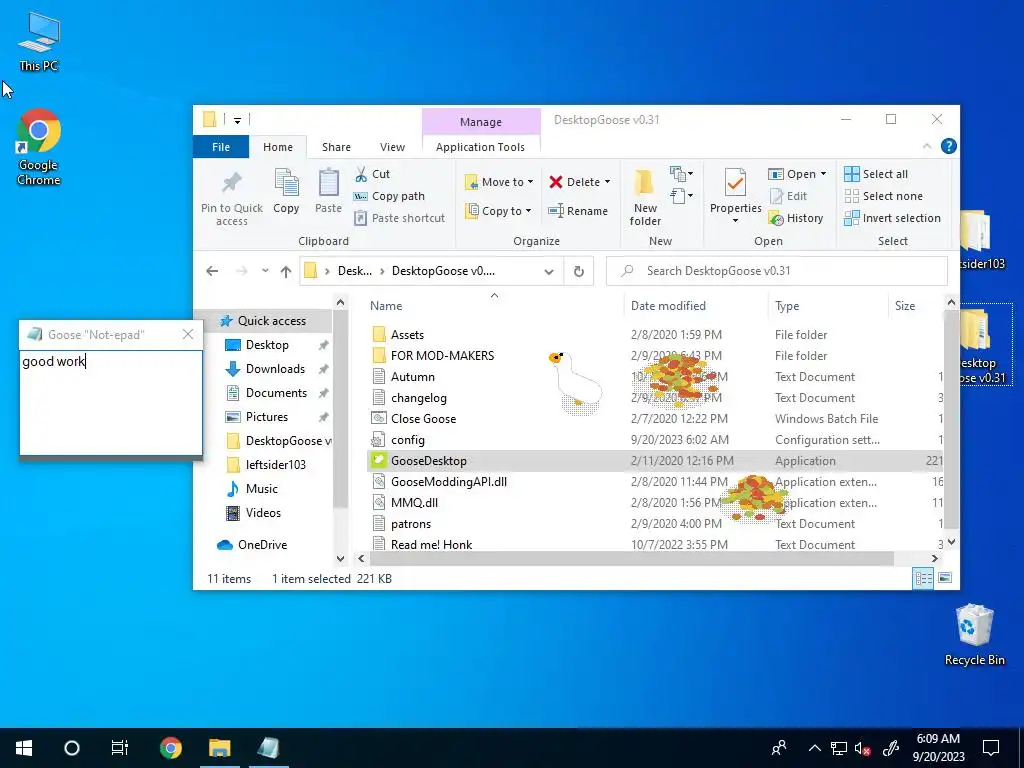Click the Copy ribbon button

286,192
